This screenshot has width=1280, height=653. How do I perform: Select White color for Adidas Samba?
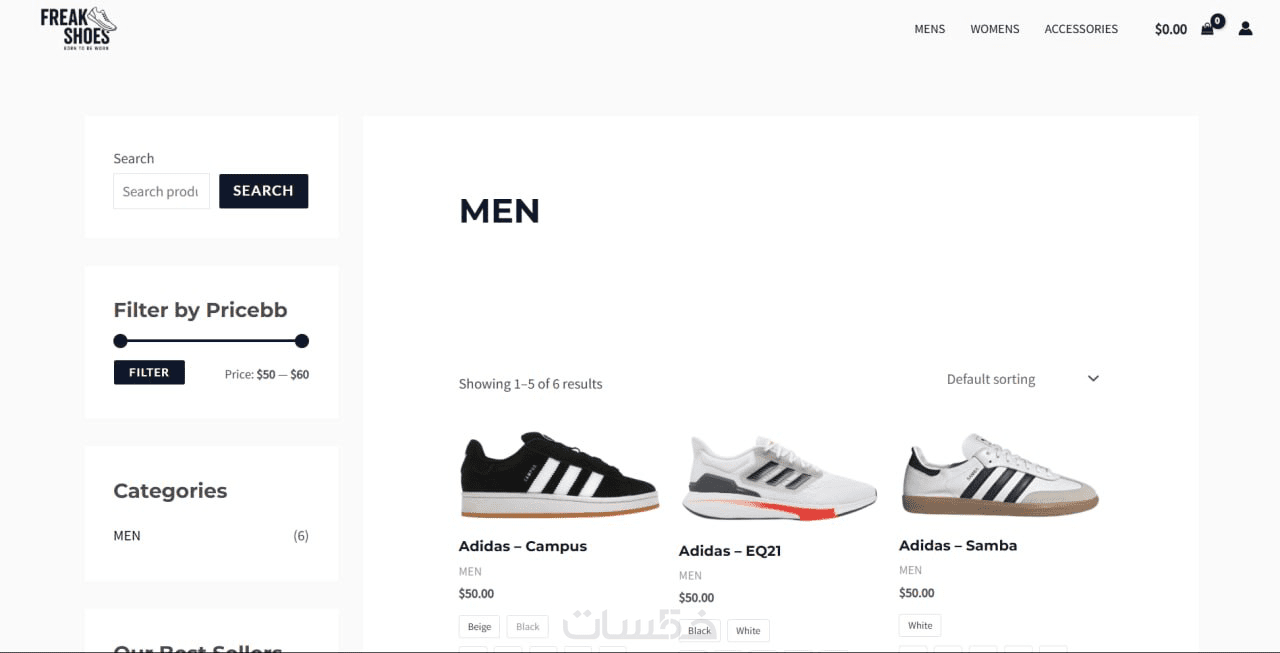coord(920,625)
